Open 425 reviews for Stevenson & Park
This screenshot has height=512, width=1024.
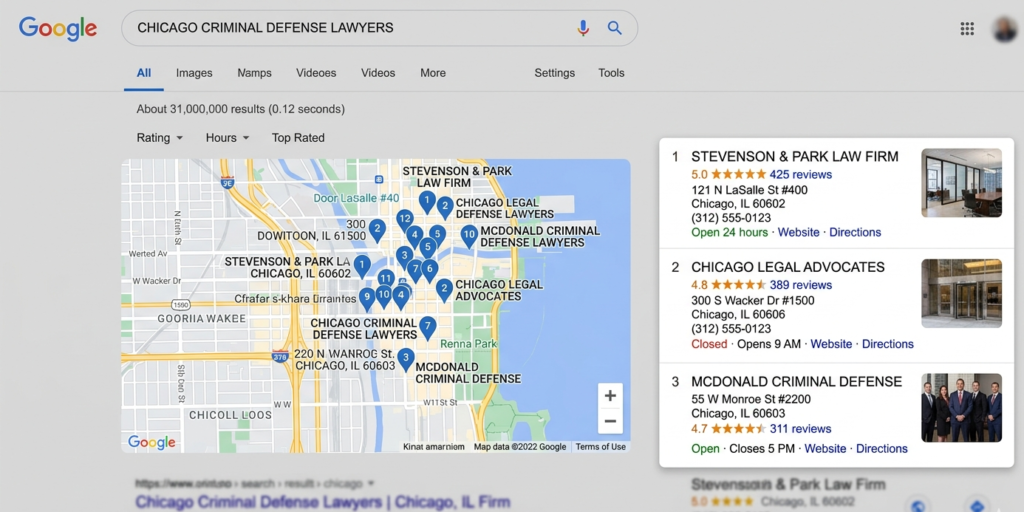pos(801,174)
